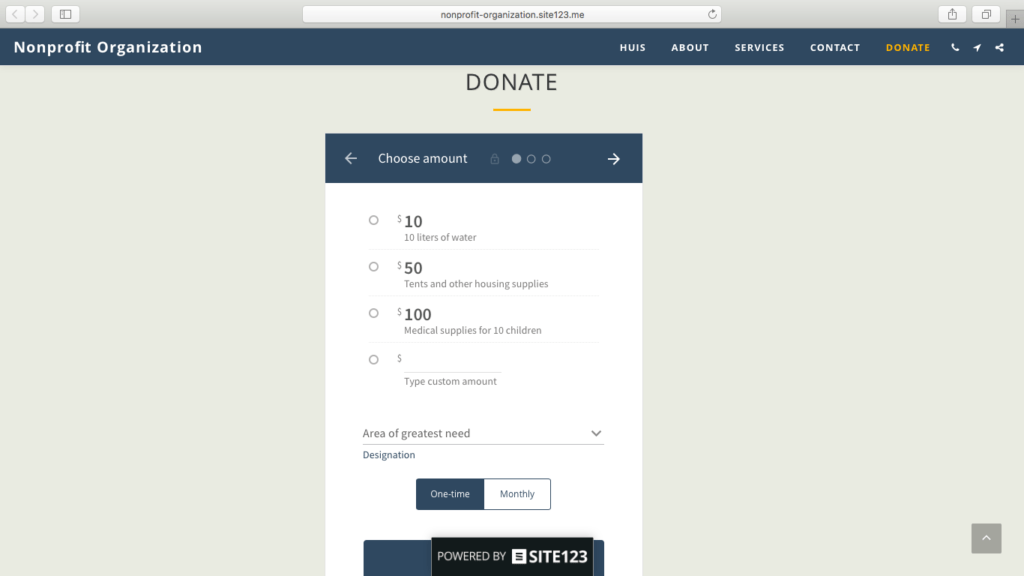Open the Area of greatest need dropdown

[x=483, y=432]
